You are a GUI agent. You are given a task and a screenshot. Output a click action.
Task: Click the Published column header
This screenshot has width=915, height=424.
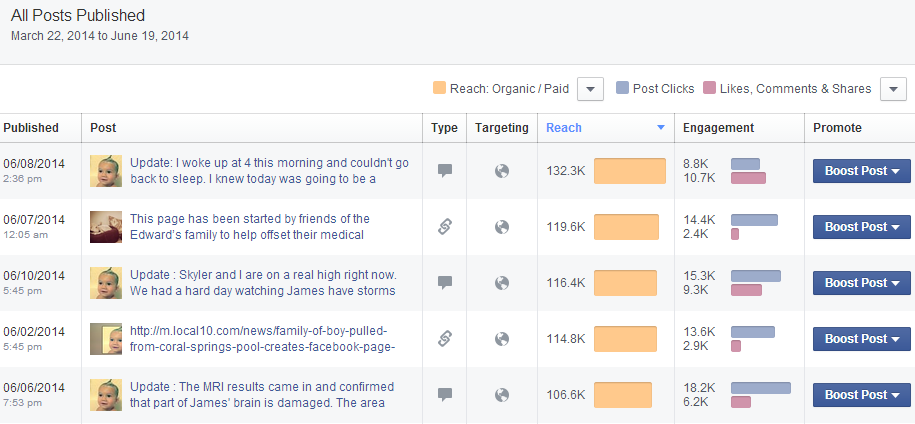click(31, 128)
